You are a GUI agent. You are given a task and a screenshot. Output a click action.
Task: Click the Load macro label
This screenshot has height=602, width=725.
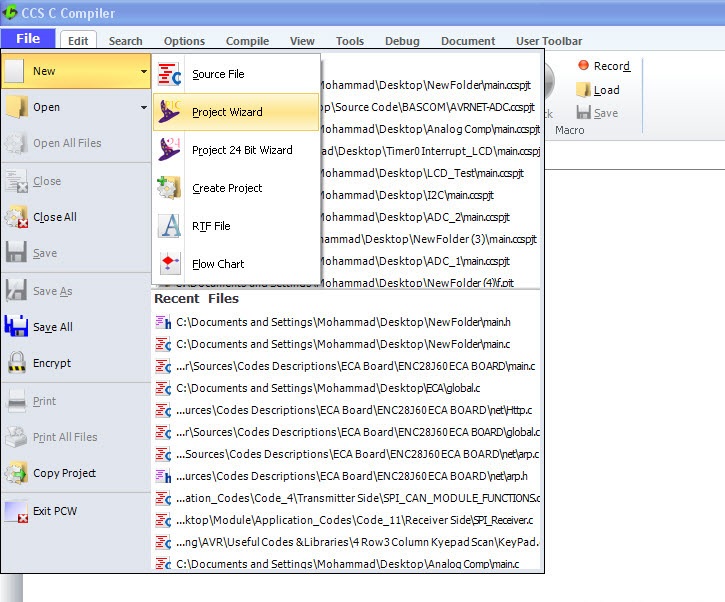(x=606, y=90)
